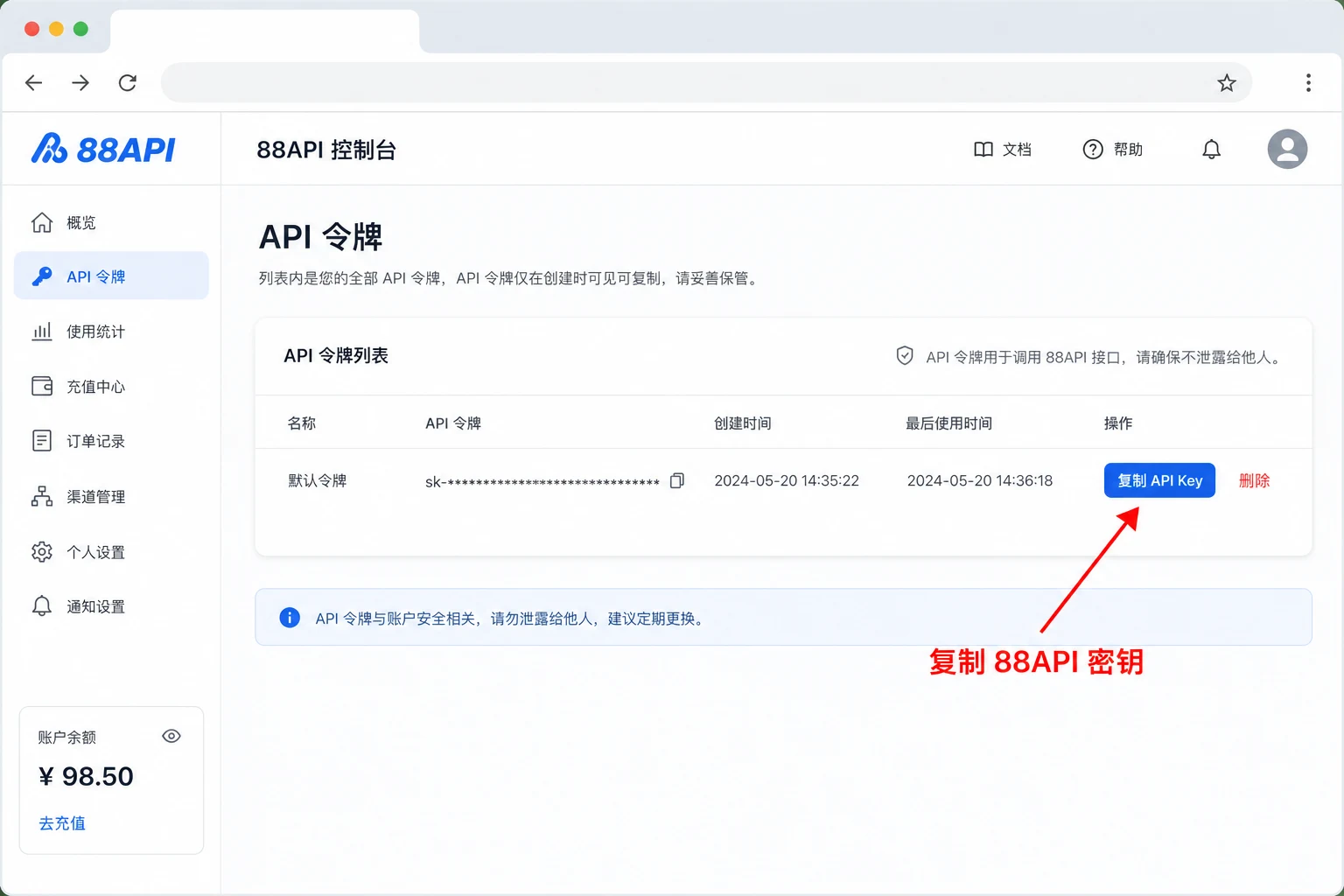Click the 名称 column header
1344x896 pixels.
pyautogui.click(x=302, y=423)
